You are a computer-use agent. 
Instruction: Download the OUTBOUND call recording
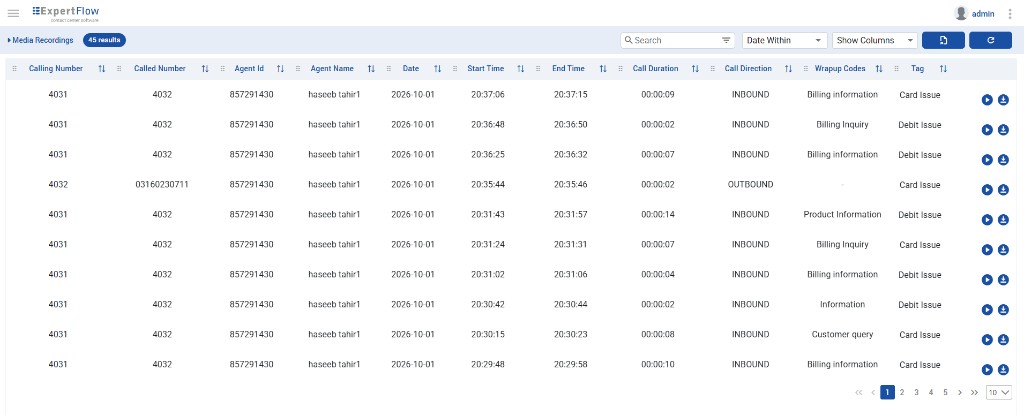click(x=1003, y=190)
